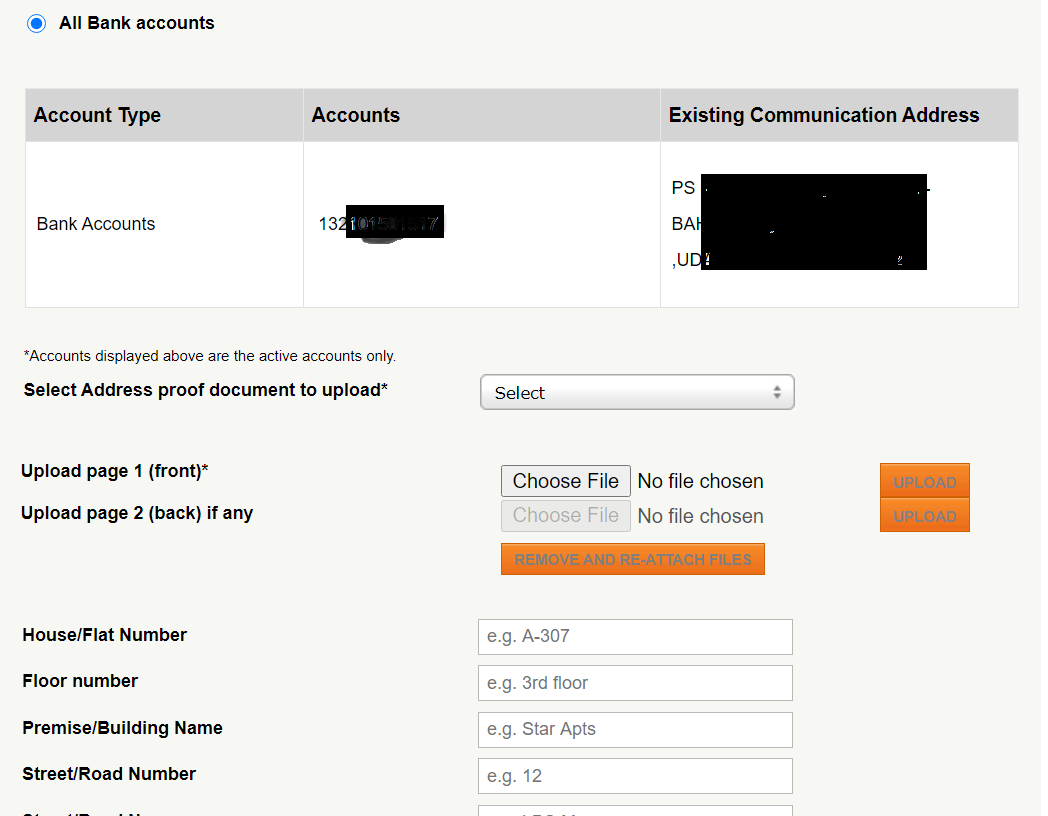Viewport: 1048px width, 816px height.
Task: Click the dropdown stepper arrows beside Select
Action: (x=777, y=392)
